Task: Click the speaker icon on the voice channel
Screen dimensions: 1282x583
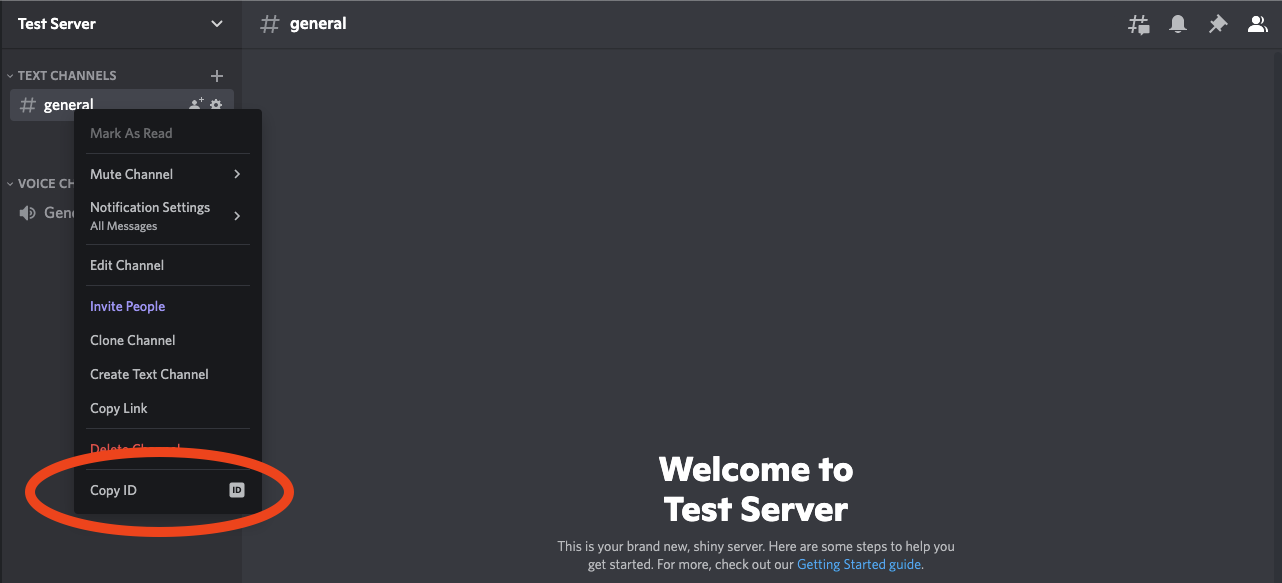Action: [x=26, y=212]
